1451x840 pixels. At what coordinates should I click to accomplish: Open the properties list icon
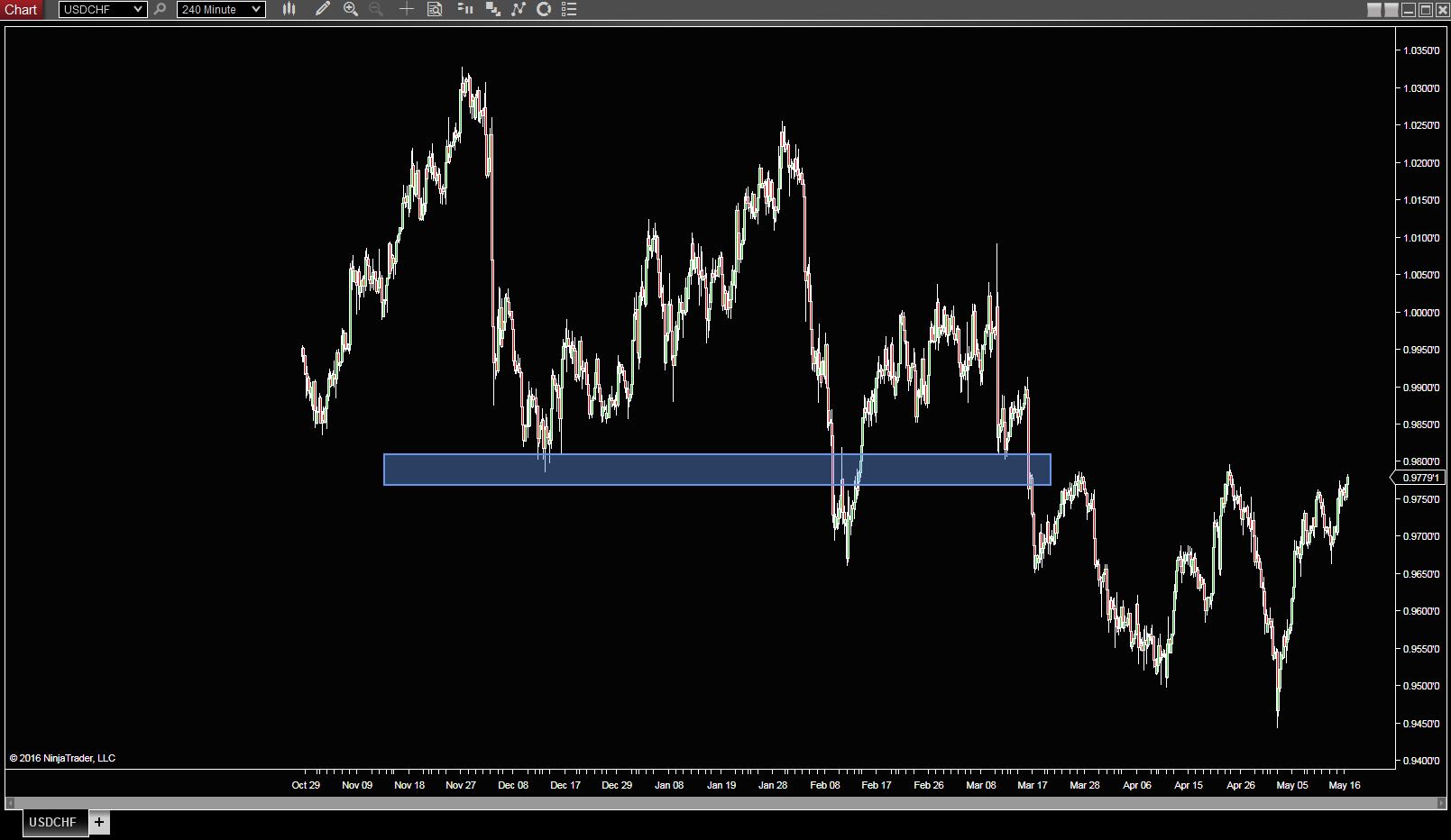click(x=569, y=9)
